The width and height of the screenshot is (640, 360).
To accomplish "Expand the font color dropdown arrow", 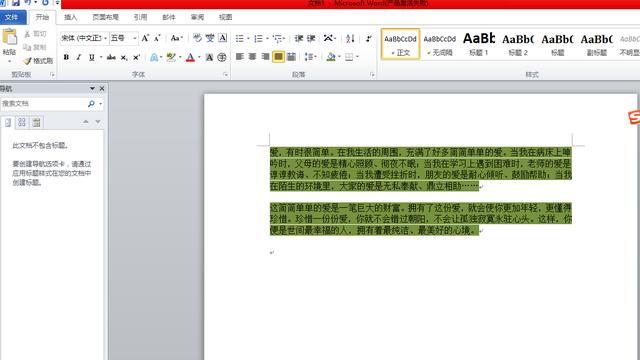I will tap(199, 57).
